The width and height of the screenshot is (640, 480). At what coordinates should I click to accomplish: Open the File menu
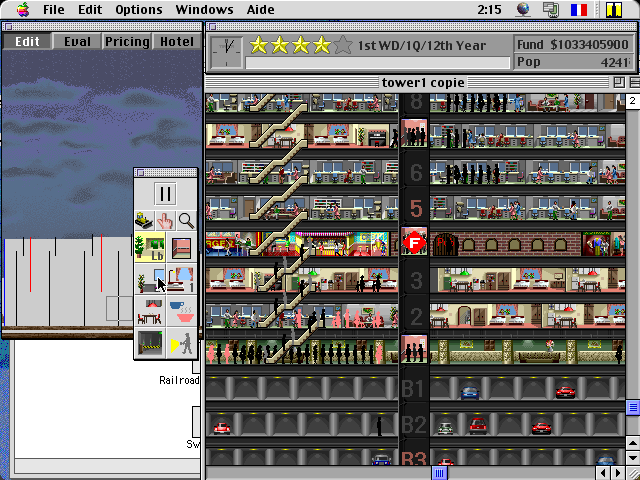point(53,9)
